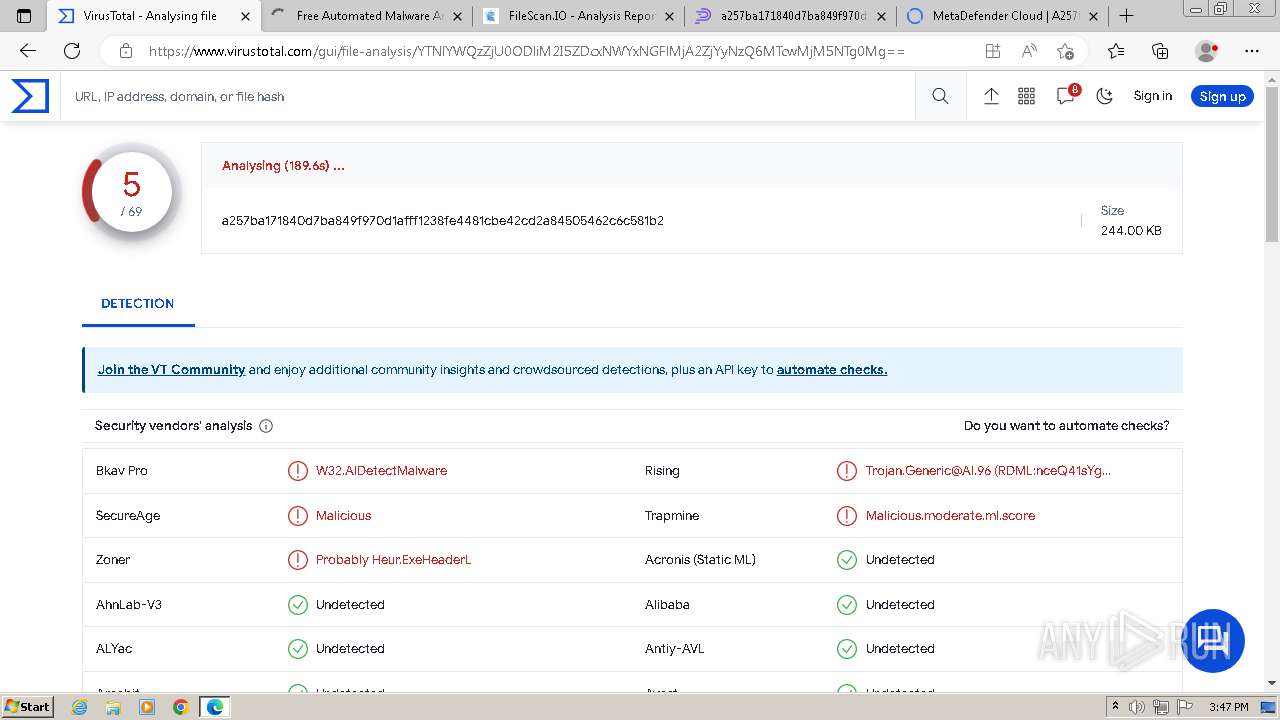Click the upload file icon
This screenshot has height=720, width=1280.
click(991, 96)
